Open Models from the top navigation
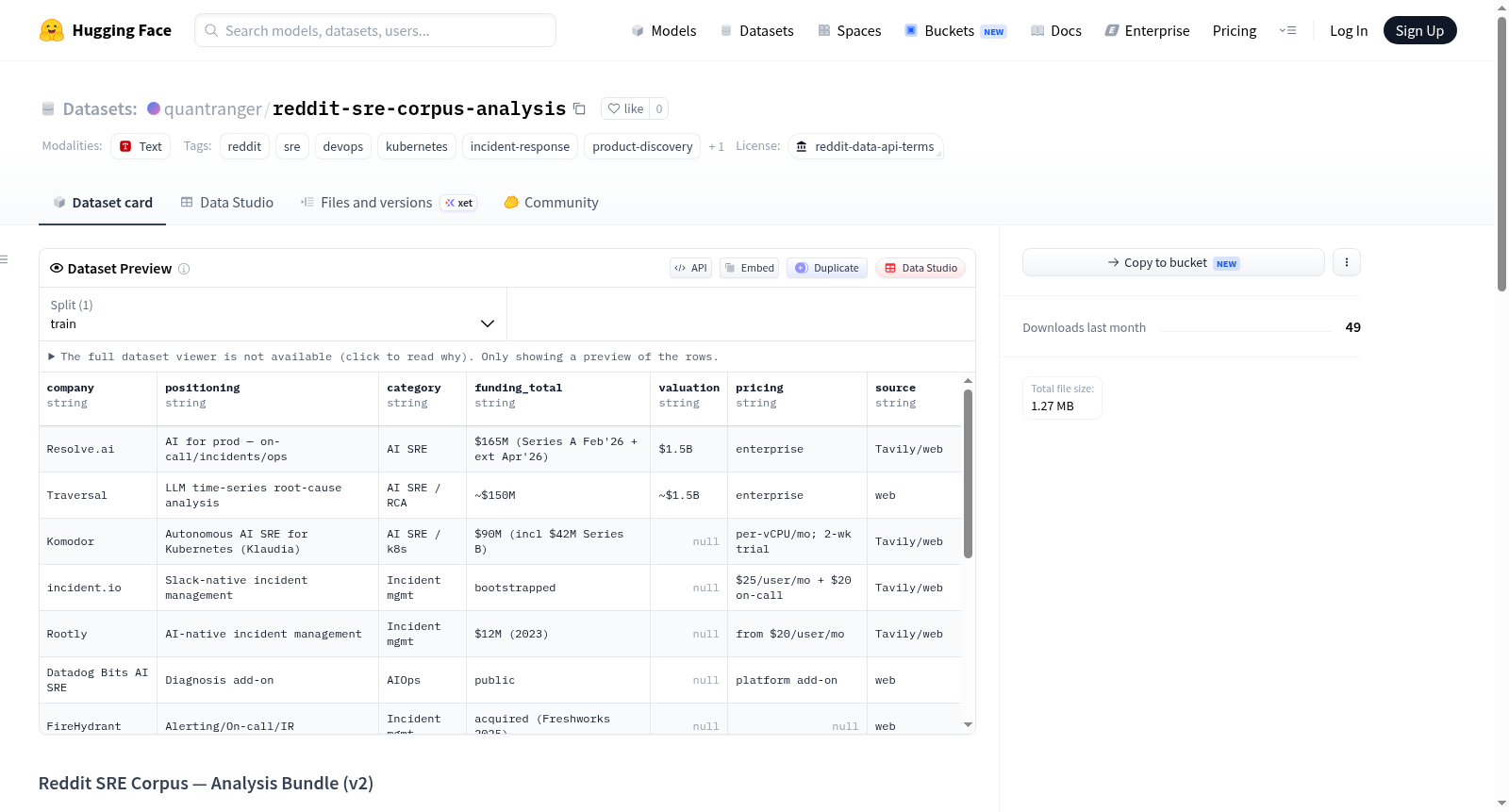1509x812 pixels. [664, 30]
